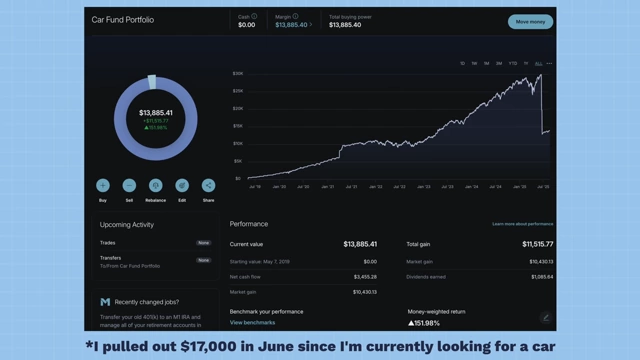Open the chart more-options ellipsis

point(549,63)
